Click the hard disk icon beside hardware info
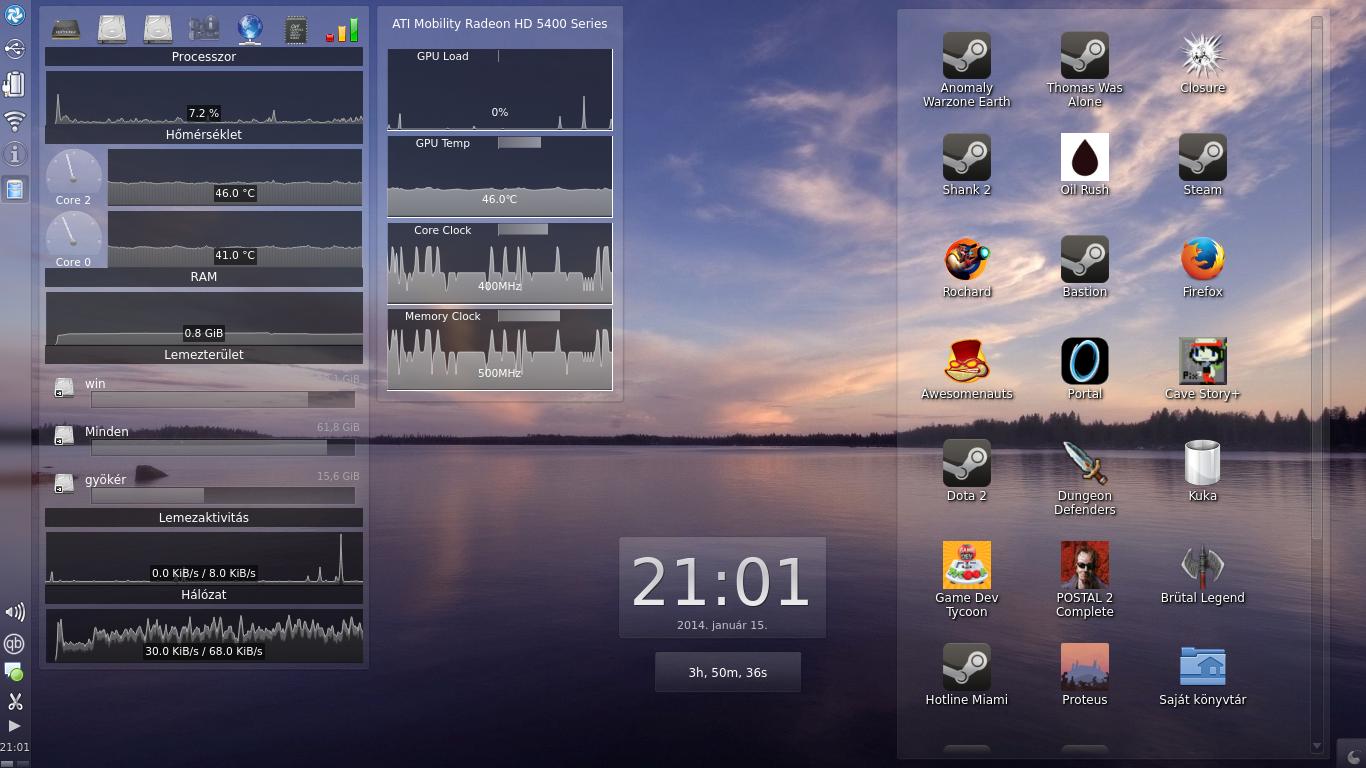The image size is (1366, 768). click(158, 29)
